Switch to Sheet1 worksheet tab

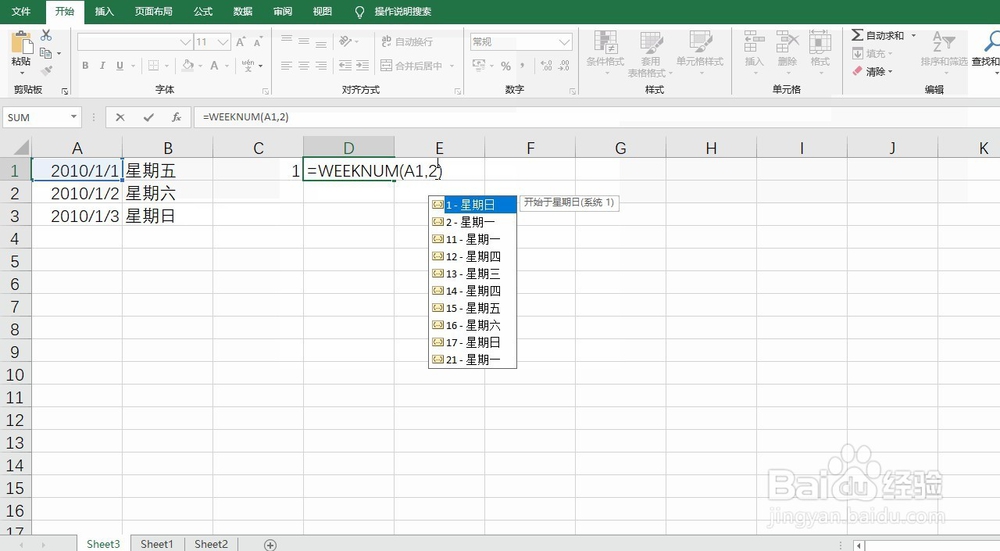pyautogui.click(x=157, y=544)
